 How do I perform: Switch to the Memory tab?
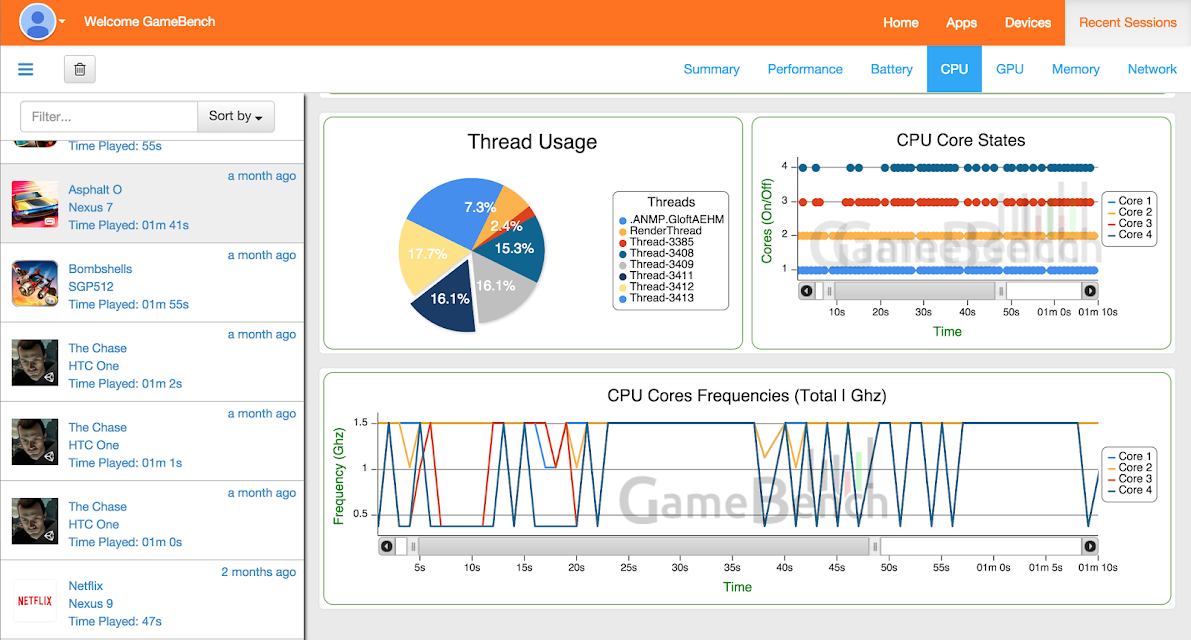[1076, 69]
